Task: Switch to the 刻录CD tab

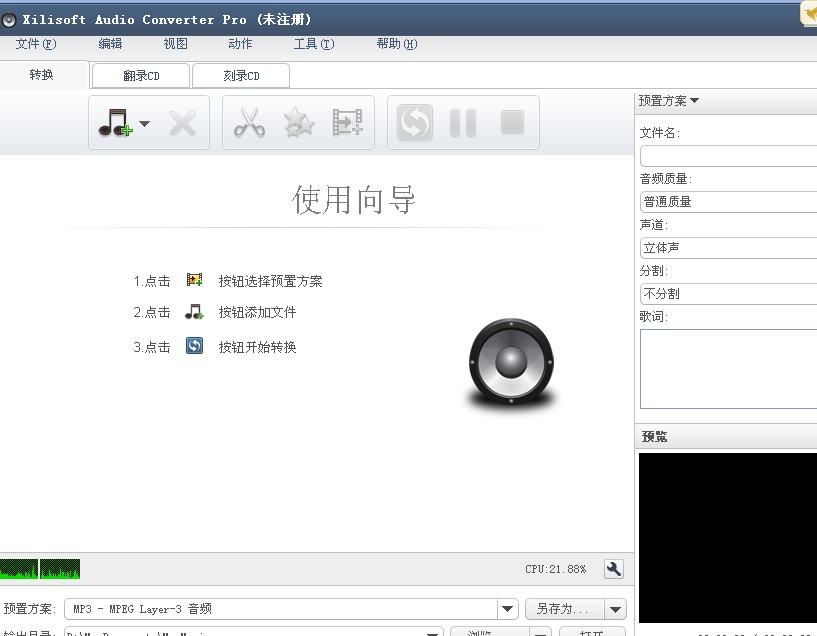Action: [x=241, y=76]
